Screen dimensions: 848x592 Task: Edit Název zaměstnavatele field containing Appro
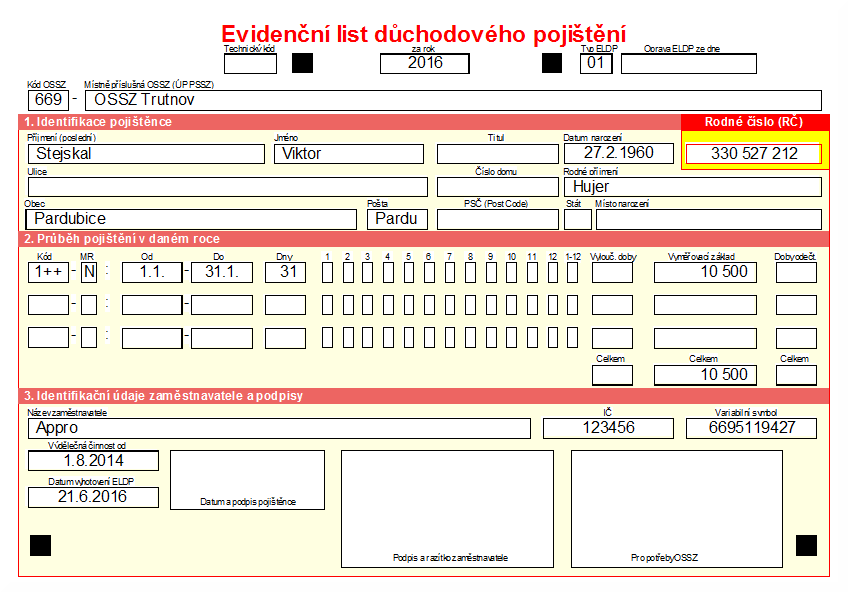(279, 428)
